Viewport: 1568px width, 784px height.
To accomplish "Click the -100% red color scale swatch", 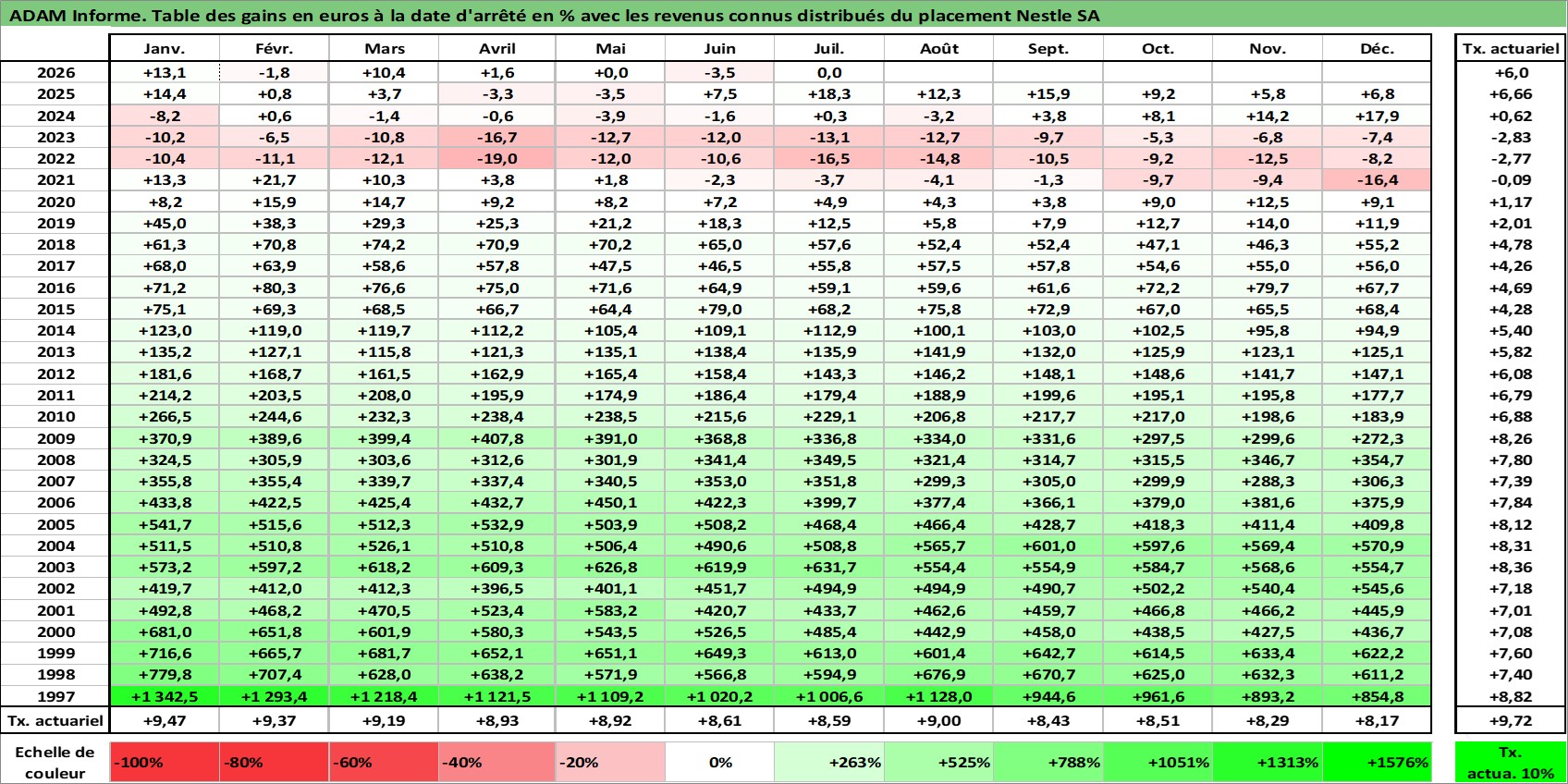I will coord(165,762).
